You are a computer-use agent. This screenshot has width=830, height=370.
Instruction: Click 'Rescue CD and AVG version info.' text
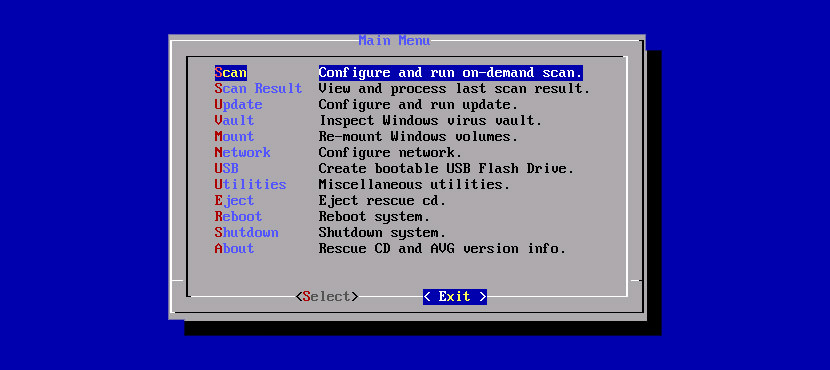click(x=443, y=248)
